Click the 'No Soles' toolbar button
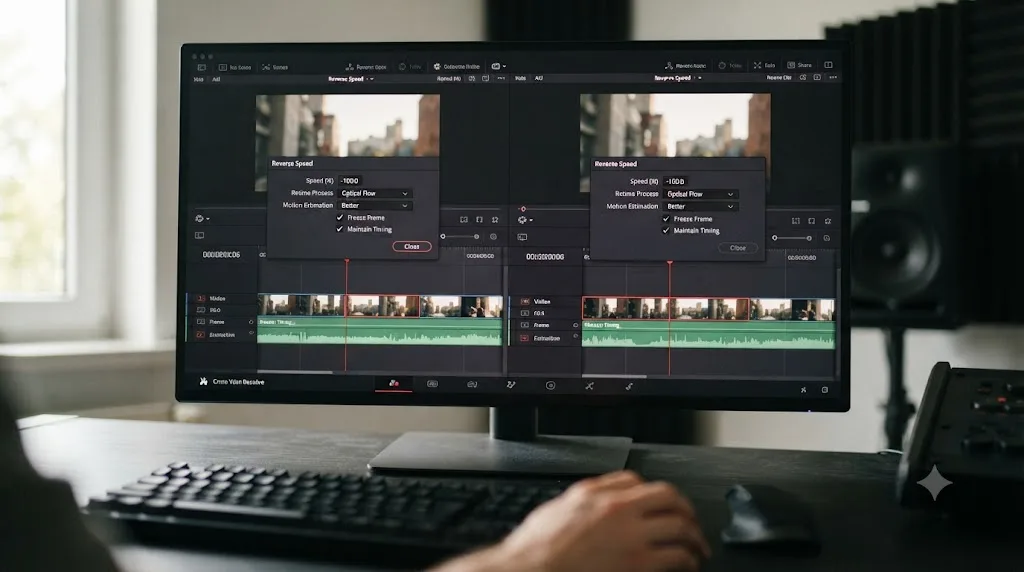 [235, 67]
